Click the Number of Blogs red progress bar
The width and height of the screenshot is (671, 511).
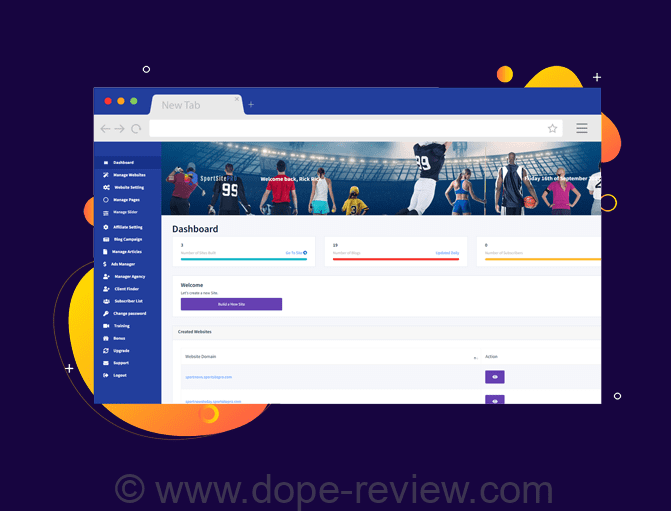[x=395, y=260]
